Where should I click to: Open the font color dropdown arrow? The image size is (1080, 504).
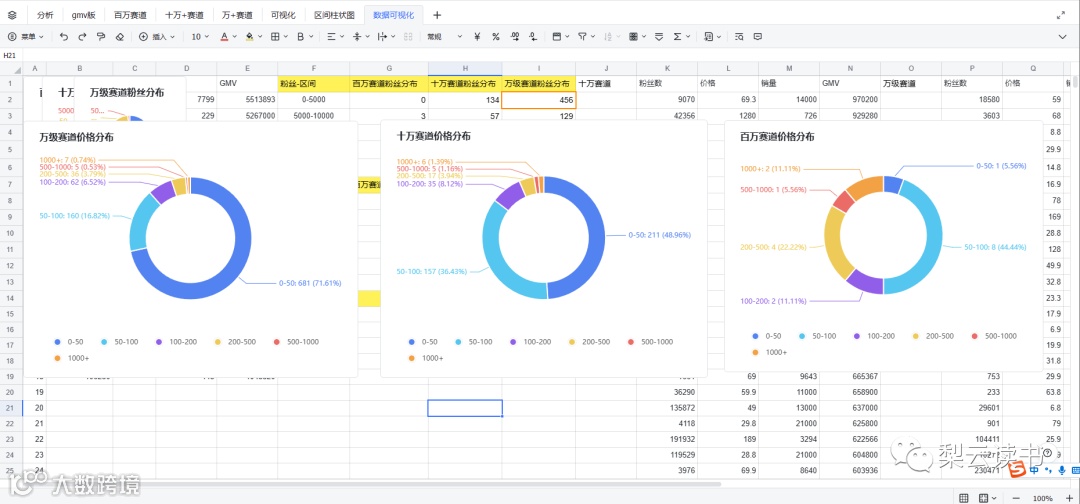[235, 36]
